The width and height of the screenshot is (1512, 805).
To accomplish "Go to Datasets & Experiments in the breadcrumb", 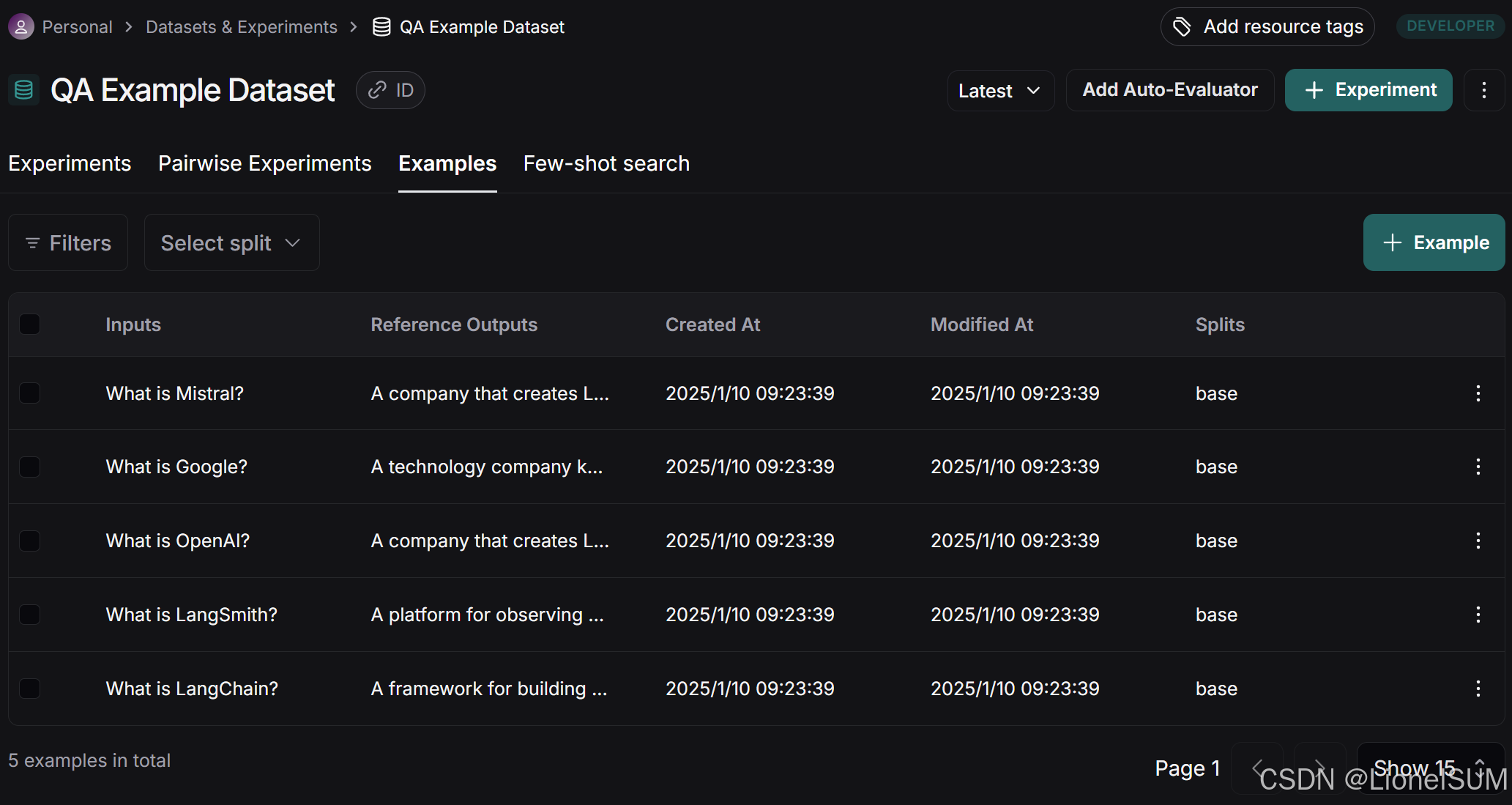I will click(241, 27).
